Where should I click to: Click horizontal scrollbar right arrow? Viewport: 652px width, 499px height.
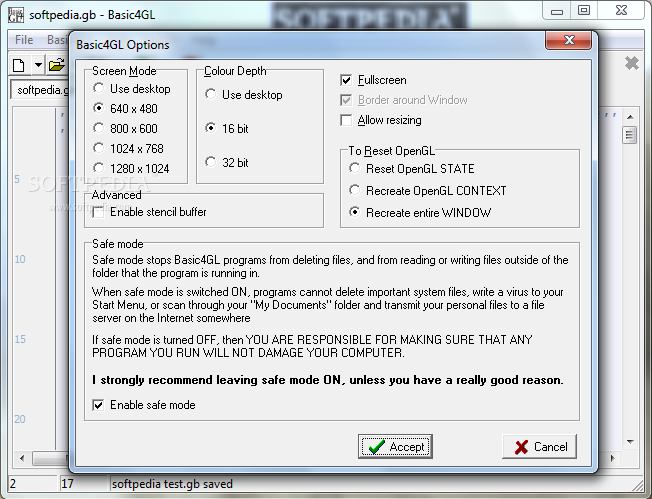coord(613,459)
